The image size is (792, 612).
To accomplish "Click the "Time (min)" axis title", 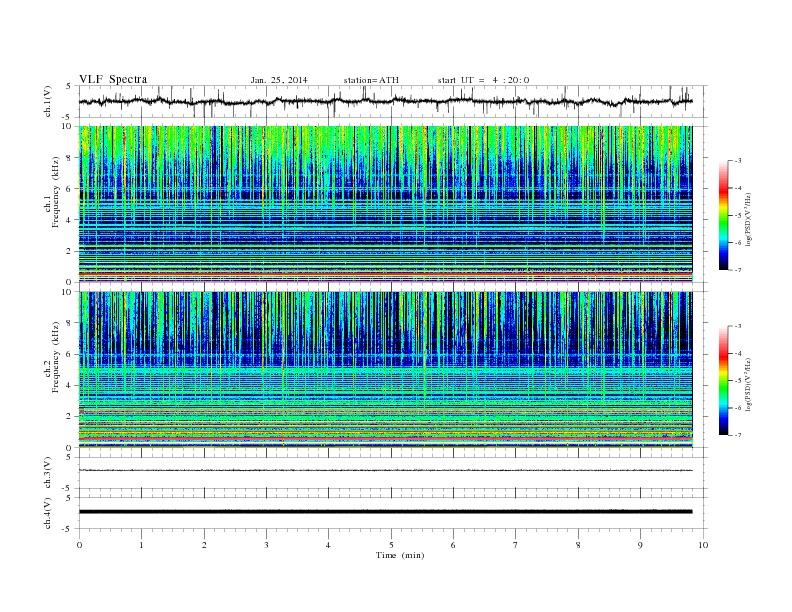I will pos(400,555).
